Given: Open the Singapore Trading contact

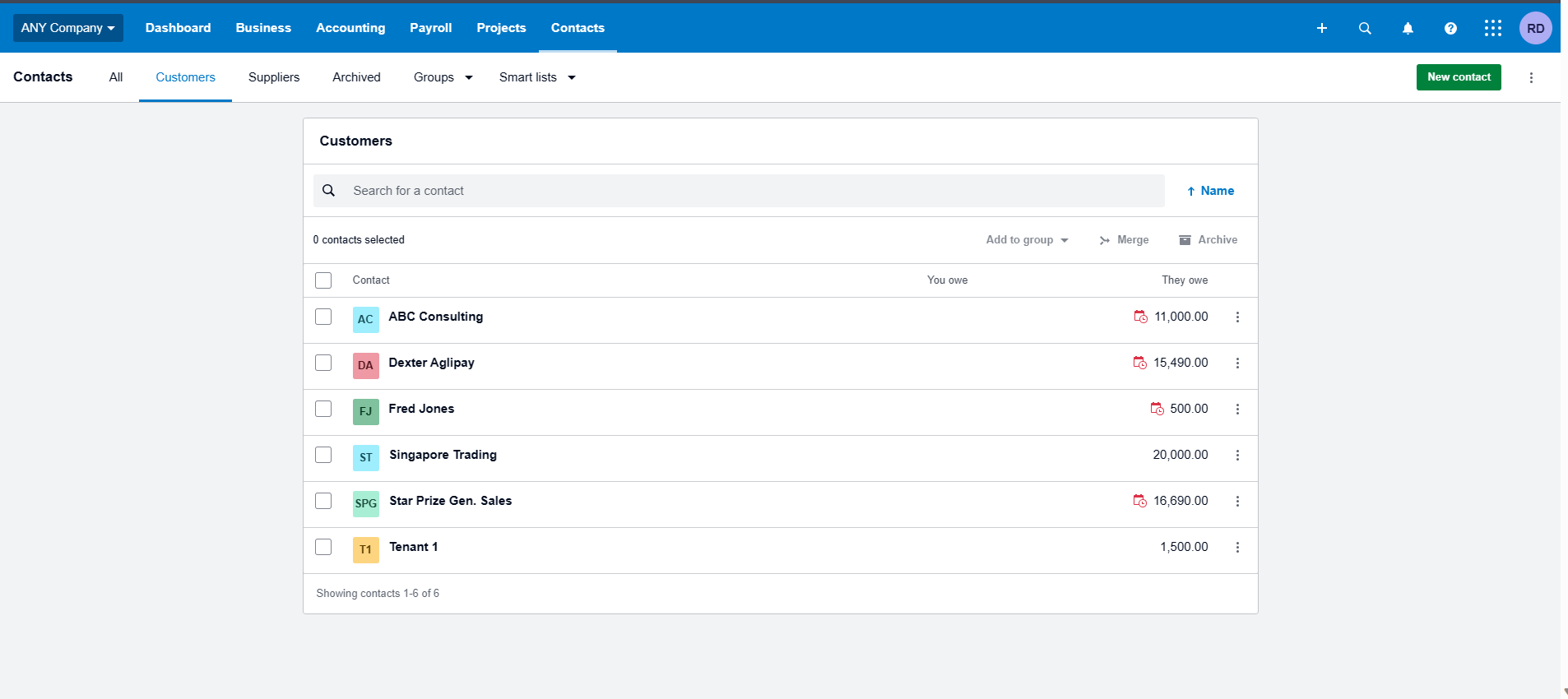Looking at the screenshot, I should [x=443, y=455].
